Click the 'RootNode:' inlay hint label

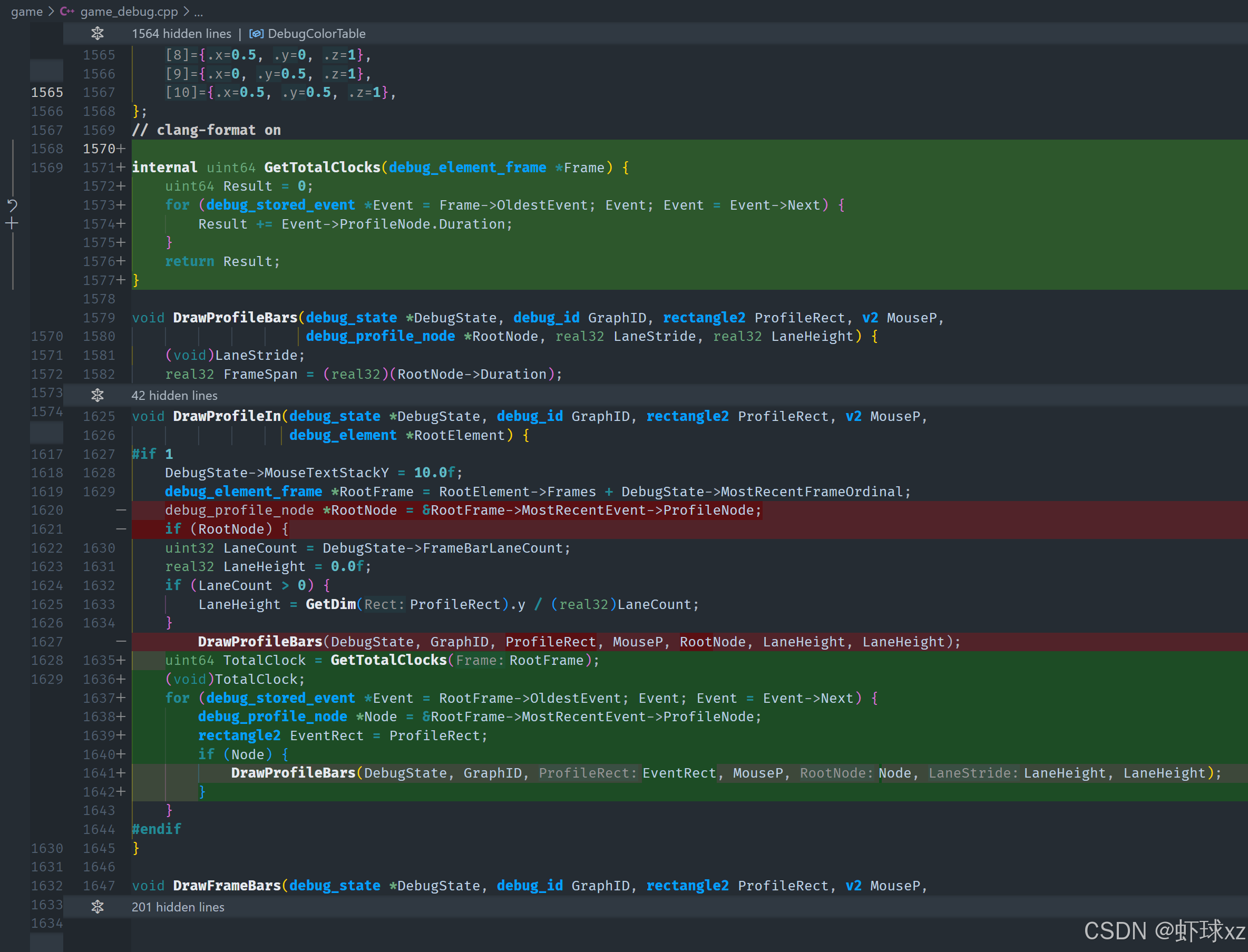[x=836, y=773]
